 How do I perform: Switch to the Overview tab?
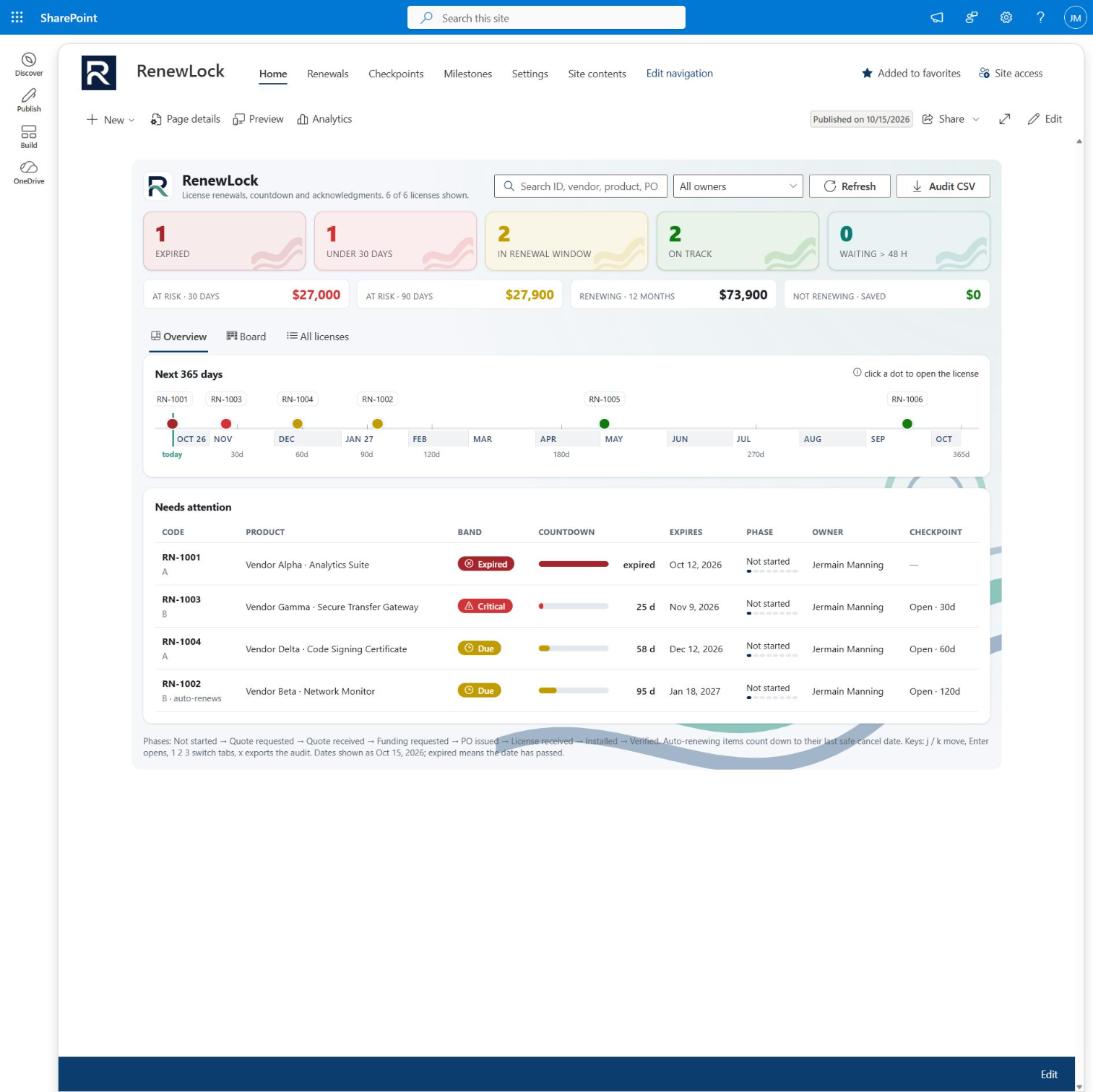pos(179,337)
